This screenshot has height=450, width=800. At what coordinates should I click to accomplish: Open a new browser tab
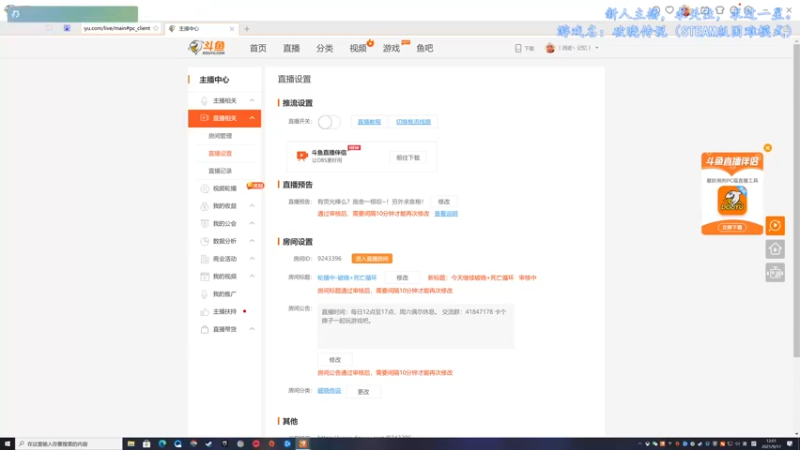(247, 29)
